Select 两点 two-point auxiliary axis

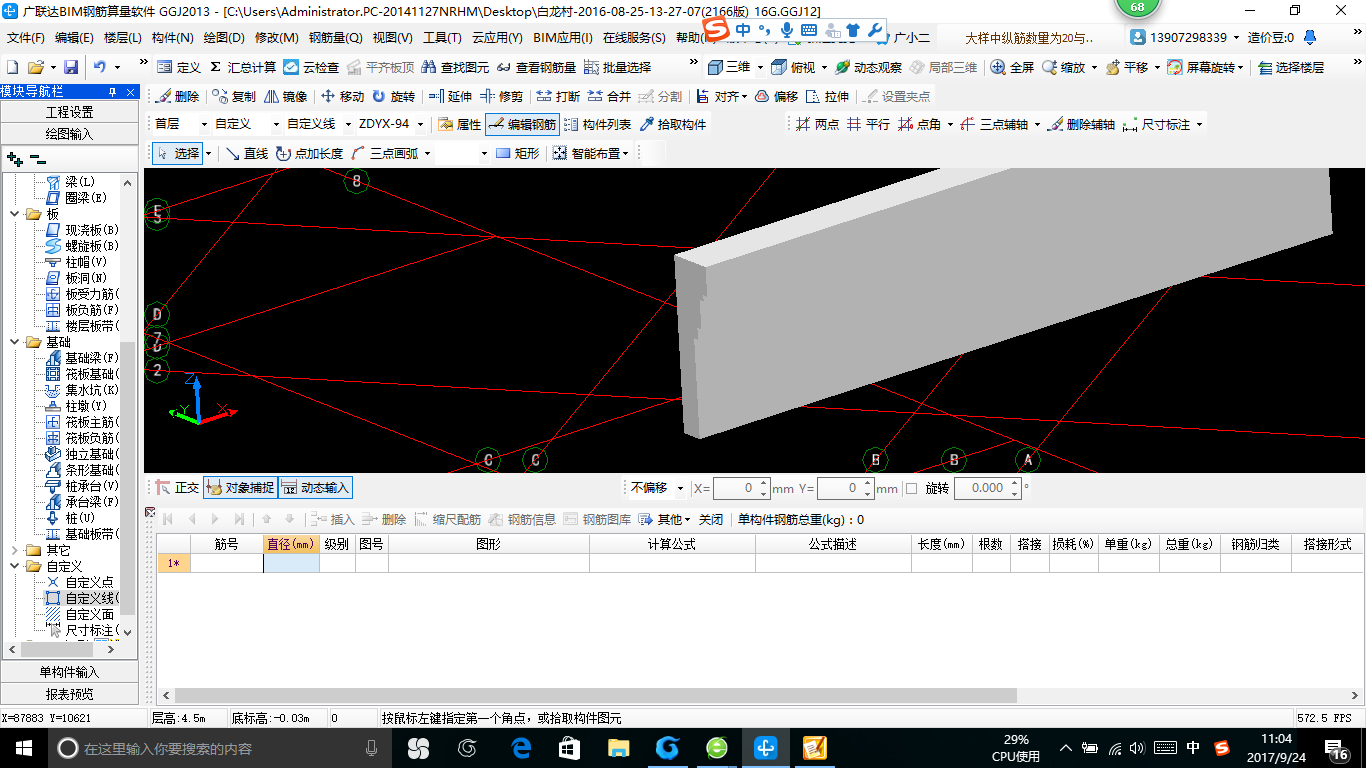[818, 125]
